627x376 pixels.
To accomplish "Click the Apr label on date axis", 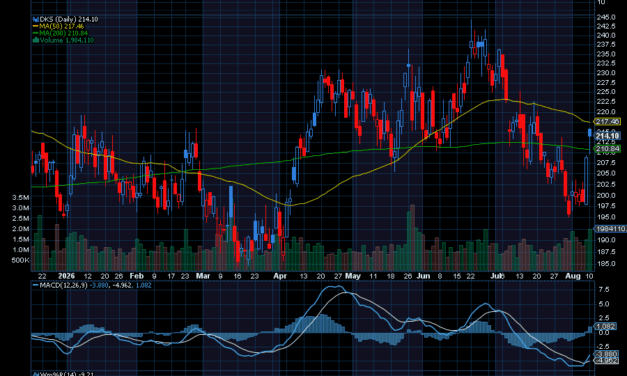I will [x=280, y=276].
